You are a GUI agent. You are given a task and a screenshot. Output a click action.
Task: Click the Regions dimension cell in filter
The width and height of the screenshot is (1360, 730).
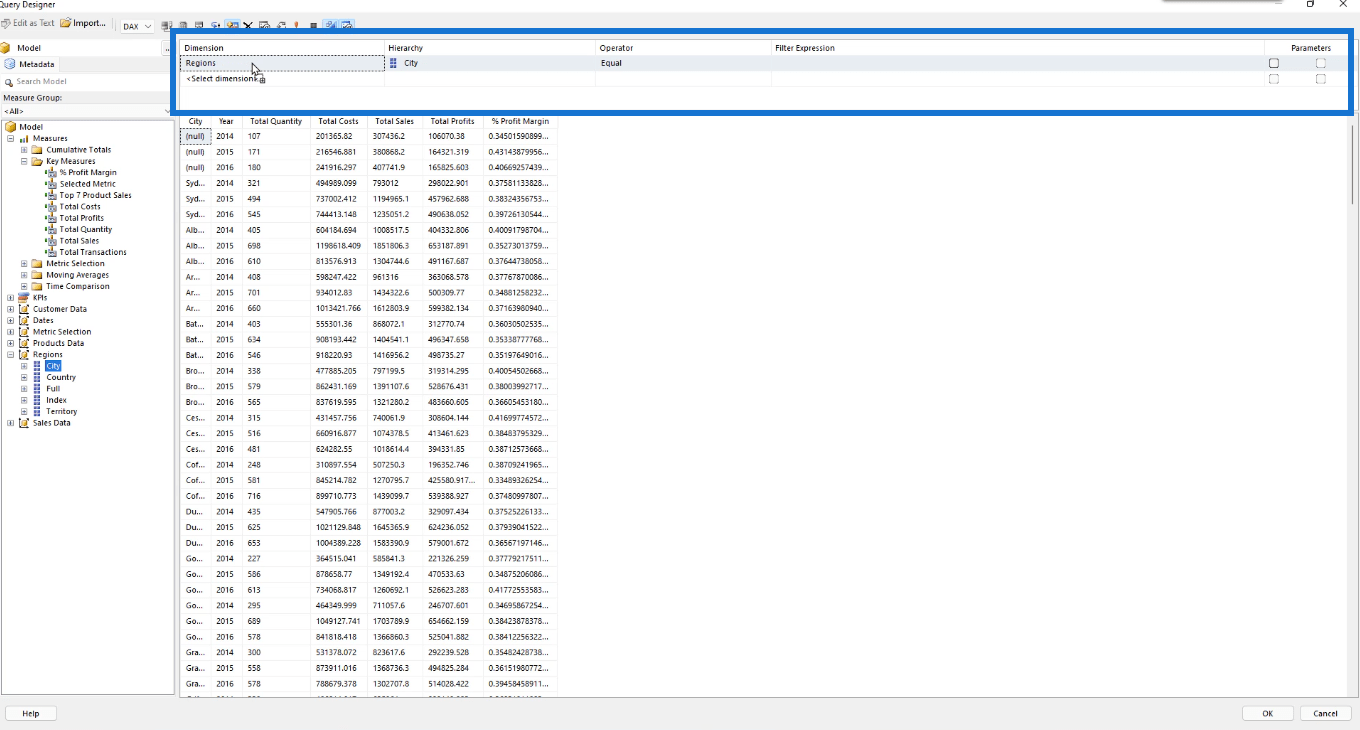coord(282,63)
